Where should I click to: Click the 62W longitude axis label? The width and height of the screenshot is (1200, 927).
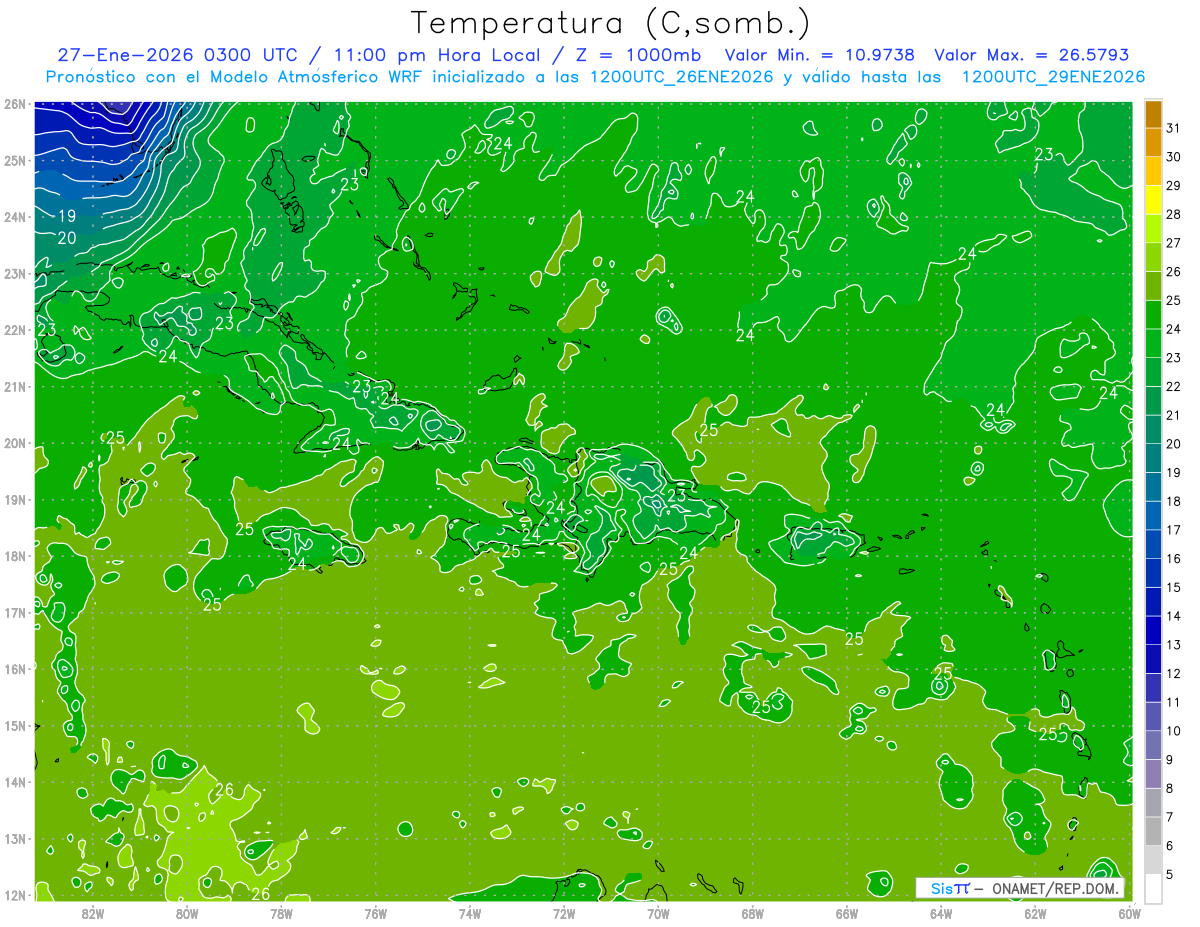(1036, 912)
